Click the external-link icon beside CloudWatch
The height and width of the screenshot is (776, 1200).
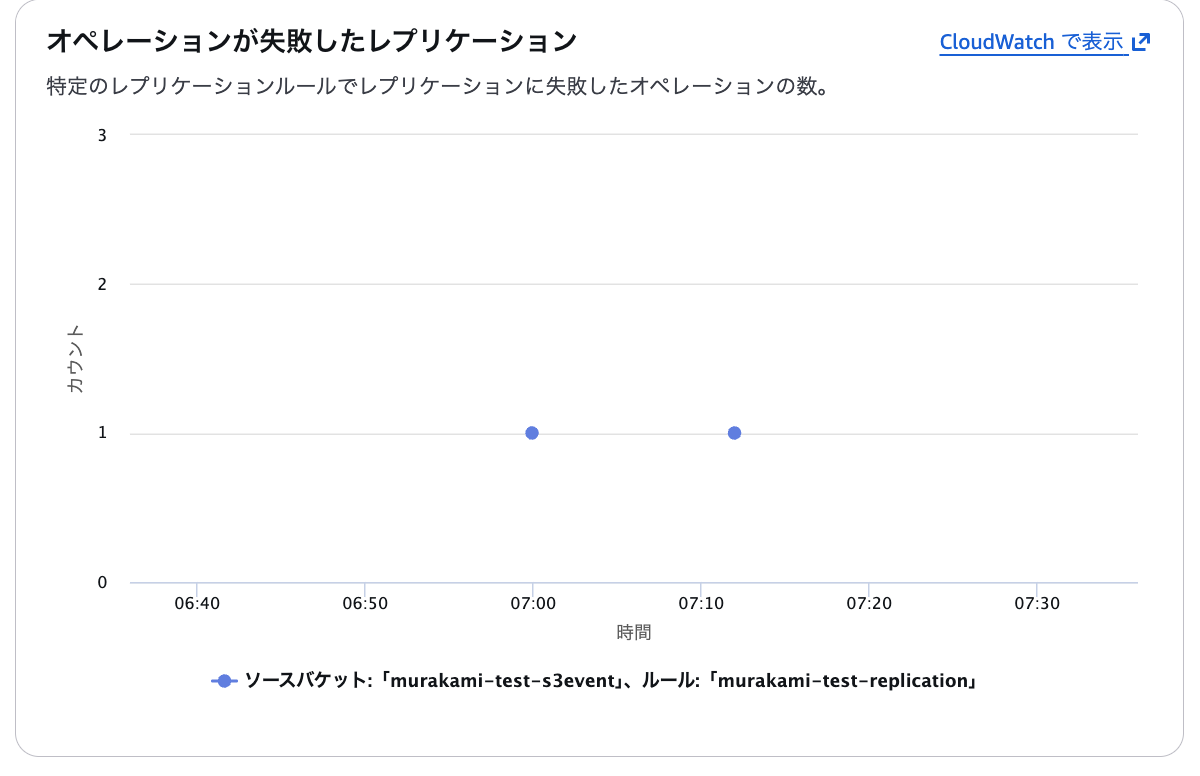1141,42
